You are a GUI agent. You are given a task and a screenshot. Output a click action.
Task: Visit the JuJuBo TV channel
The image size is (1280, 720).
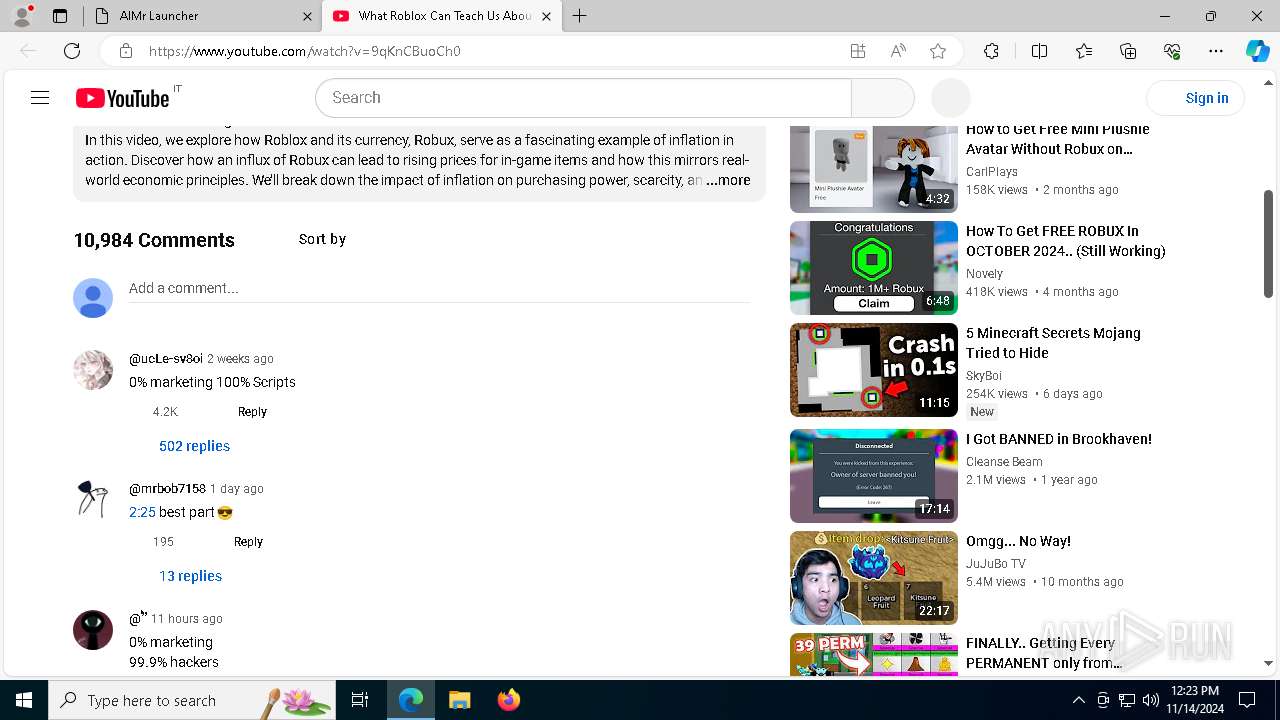(996, 564)
